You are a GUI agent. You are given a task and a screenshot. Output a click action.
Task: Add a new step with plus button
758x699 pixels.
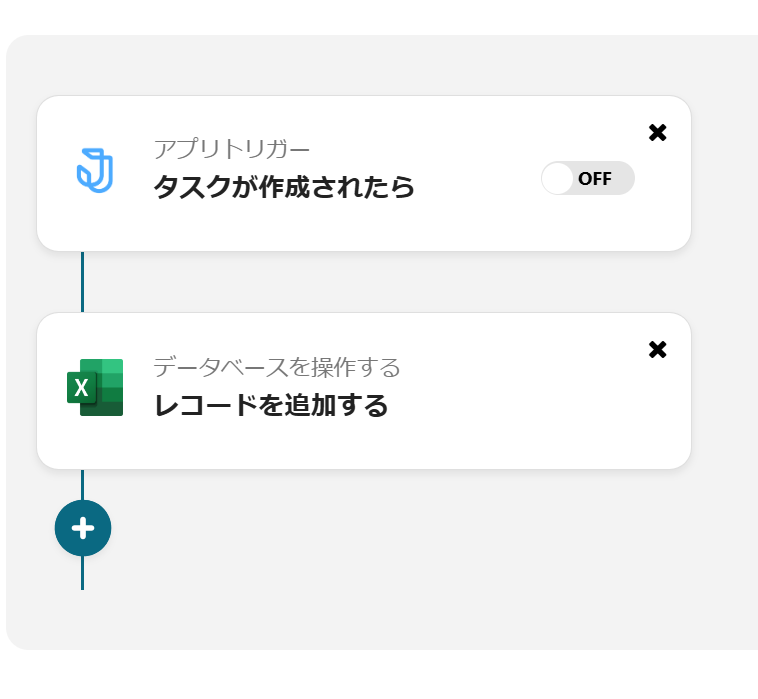(83, 528)
